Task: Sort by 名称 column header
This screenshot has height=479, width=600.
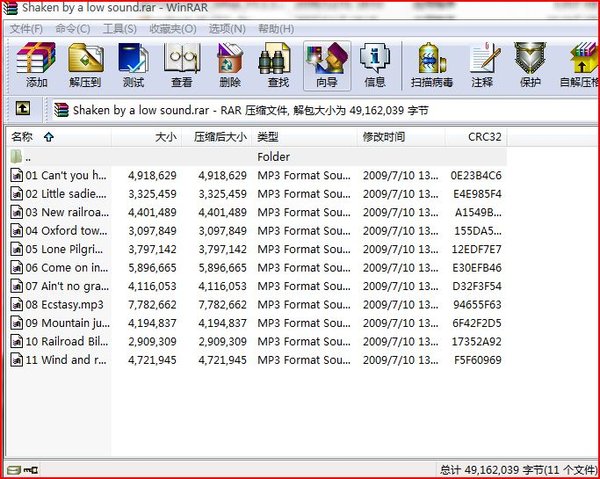Action: tap(59, 137)
